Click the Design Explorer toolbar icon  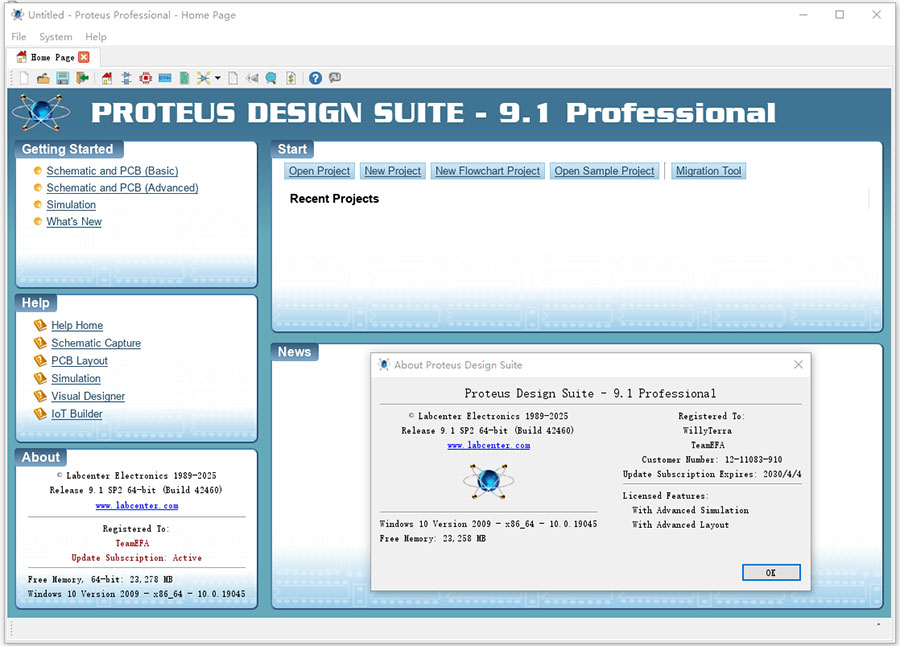click(204, 78)
